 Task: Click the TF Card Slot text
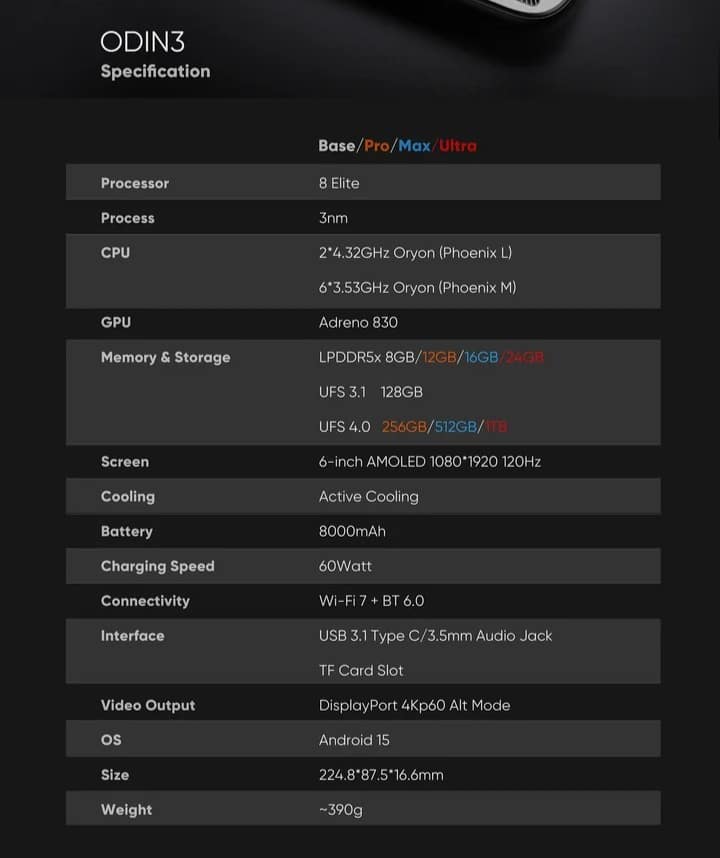361,670
